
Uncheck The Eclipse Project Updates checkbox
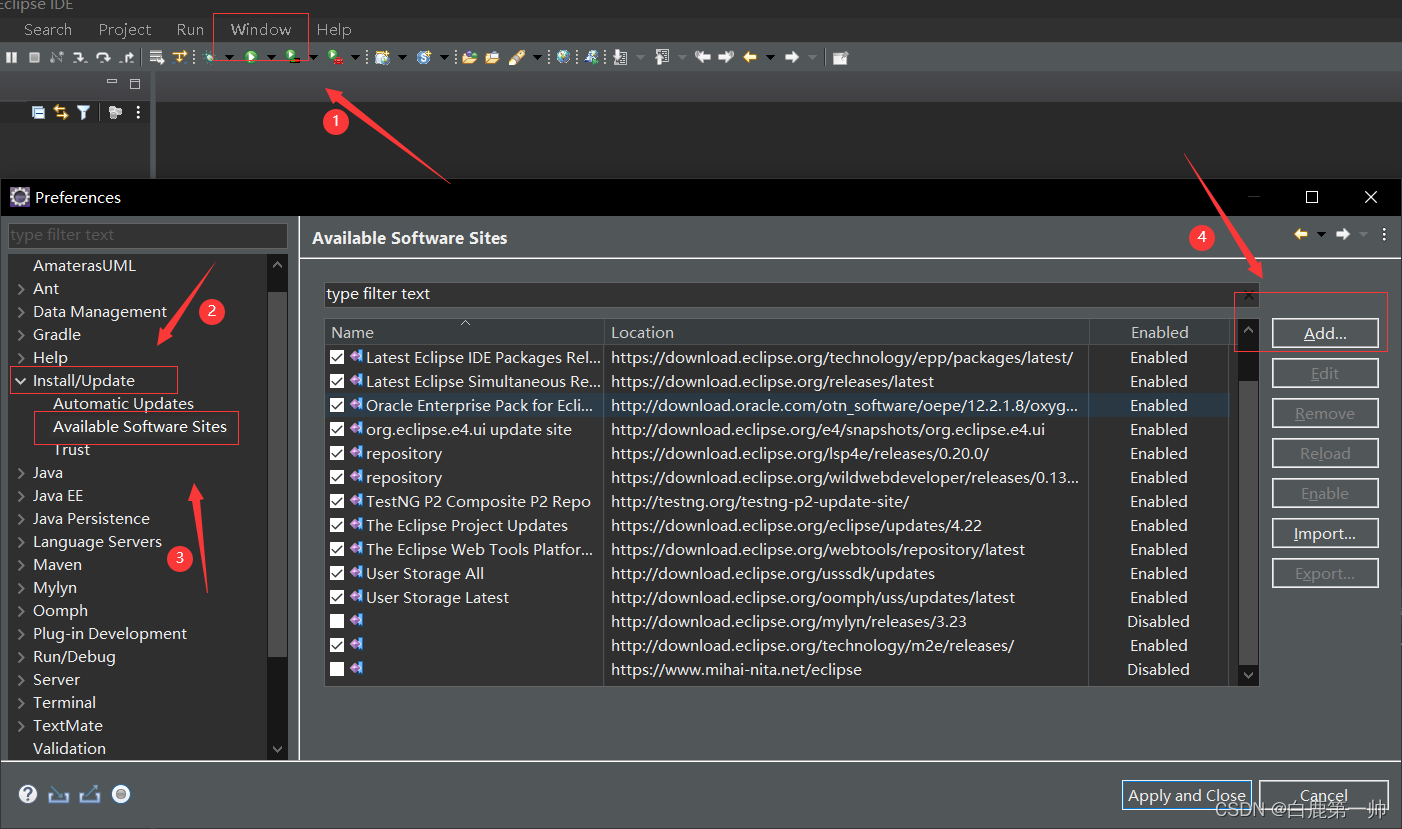coord(337,525)
